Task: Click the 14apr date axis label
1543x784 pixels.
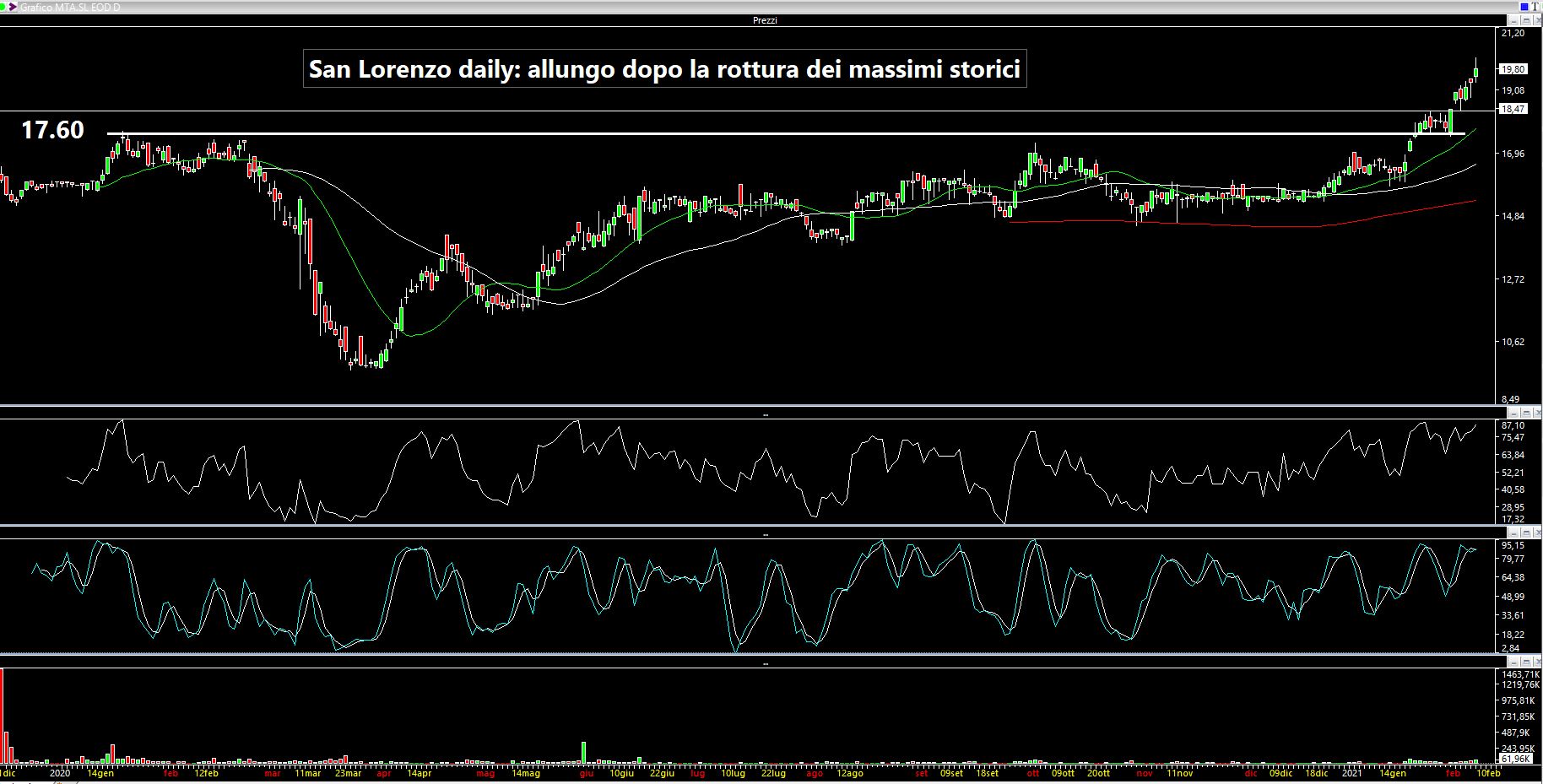Action: (420, 772)
